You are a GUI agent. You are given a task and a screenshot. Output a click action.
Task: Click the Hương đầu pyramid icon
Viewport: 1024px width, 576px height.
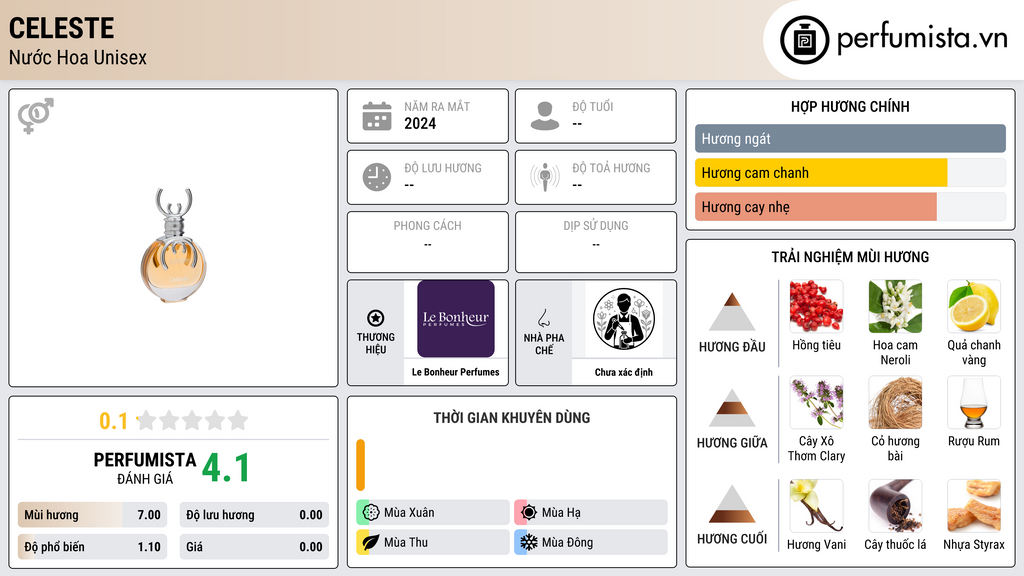[x=732, y=312]
